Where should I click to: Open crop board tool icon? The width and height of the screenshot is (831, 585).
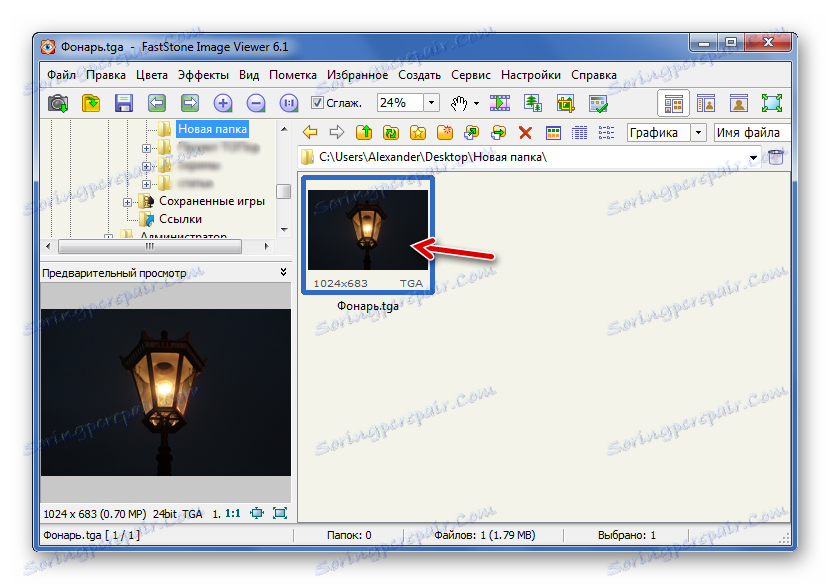point(565,103)
